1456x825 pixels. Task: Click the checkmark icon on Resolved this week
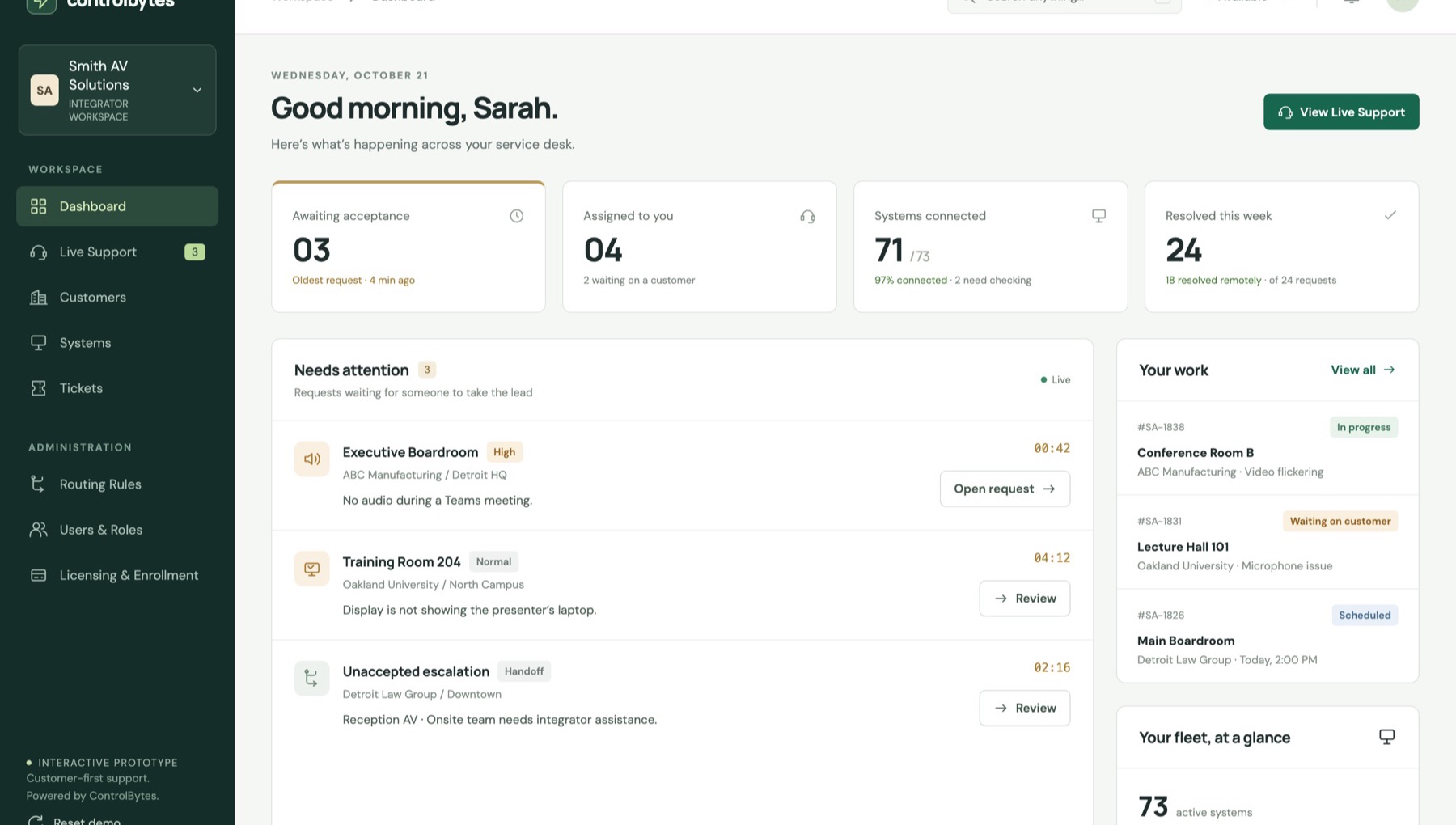tap(1390, 215)
